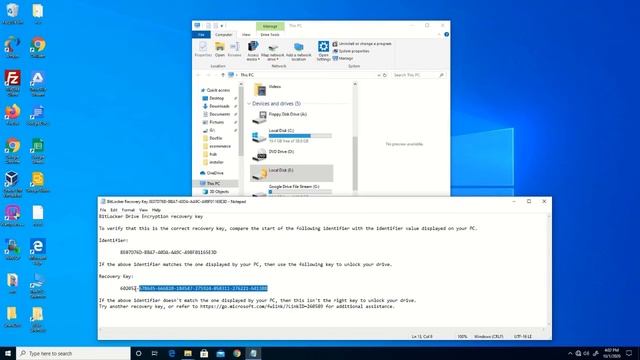Select Local Disk (C:) drive

point(291,136)
